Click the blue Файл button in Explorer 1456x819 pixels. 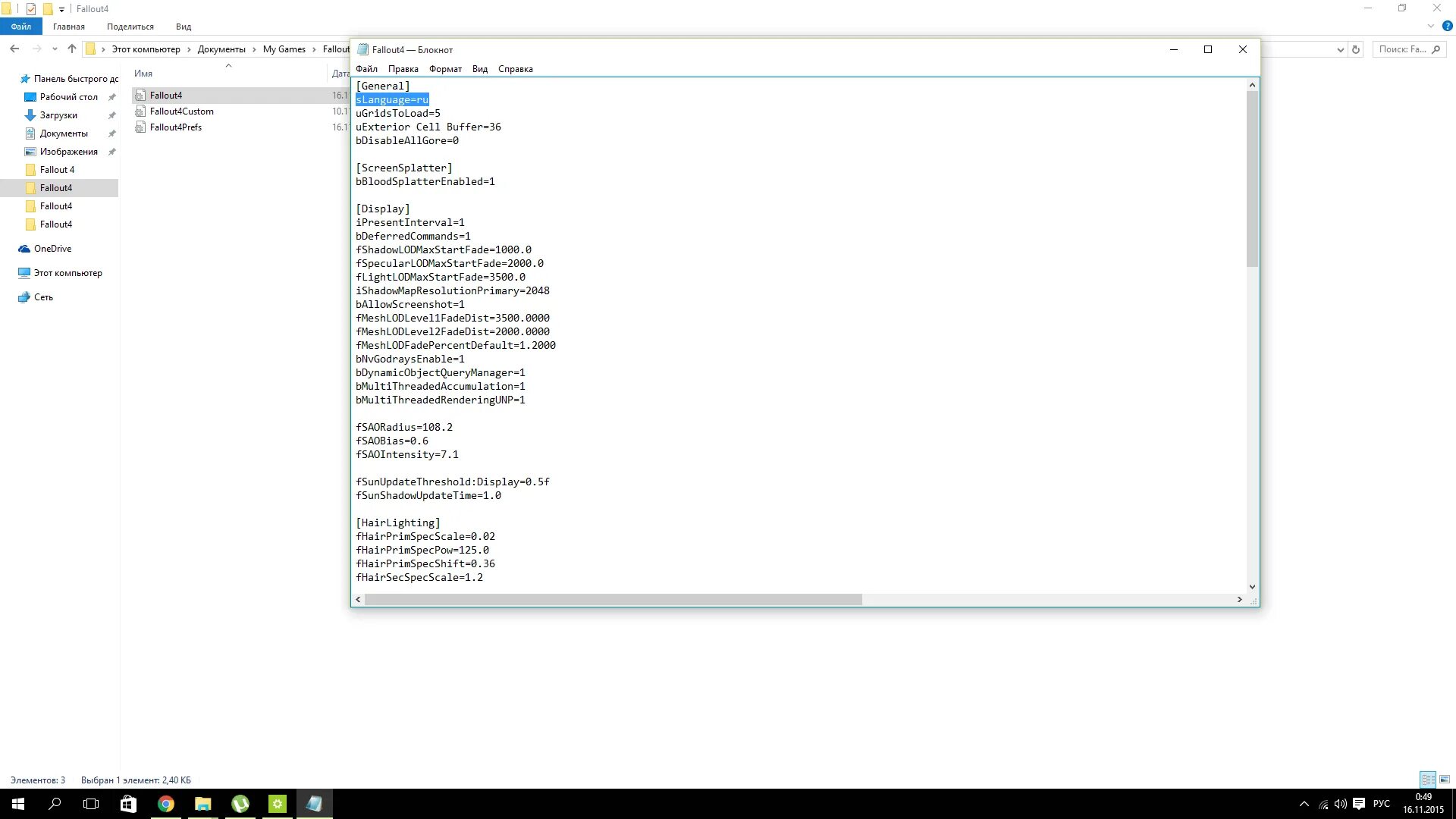coord(21,27)
